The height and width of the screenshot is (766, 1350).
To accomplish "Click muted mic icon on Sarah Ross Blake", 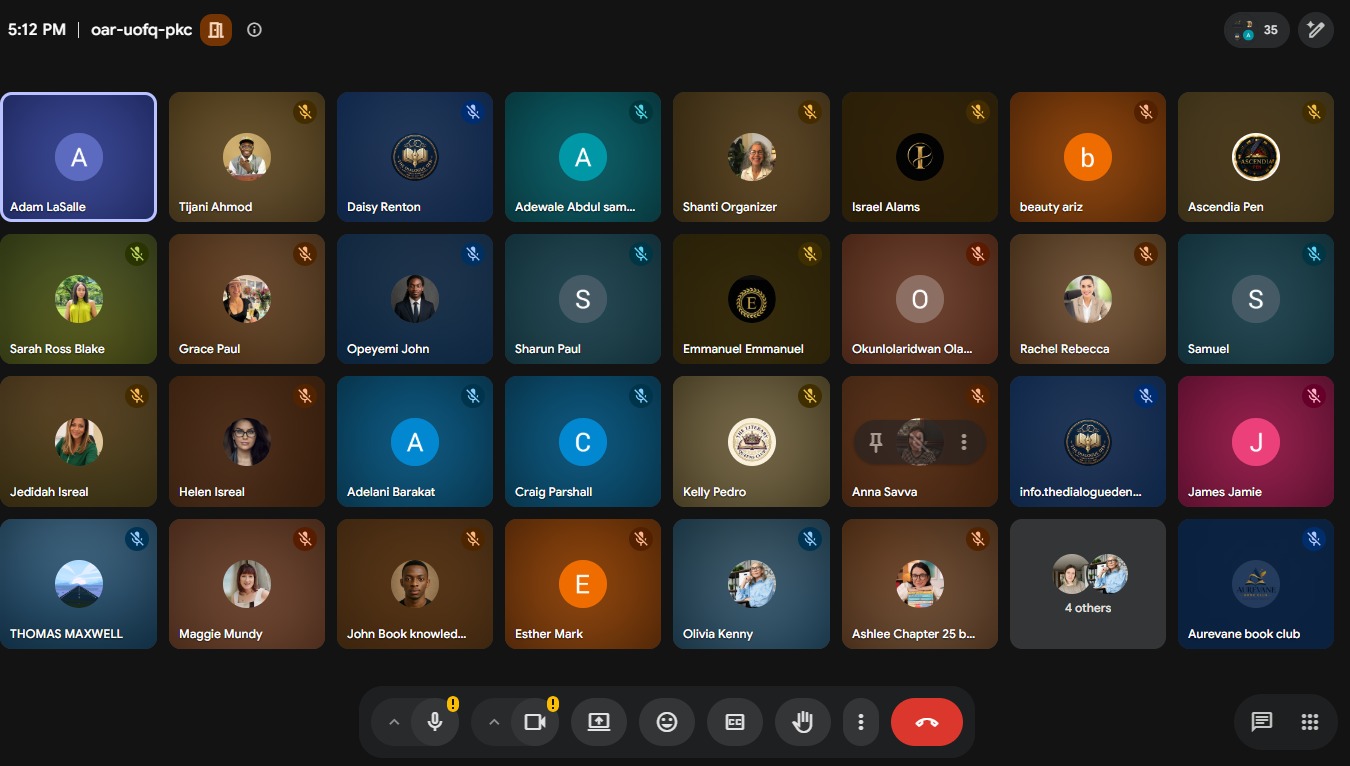I will click(x=138, y=254).
